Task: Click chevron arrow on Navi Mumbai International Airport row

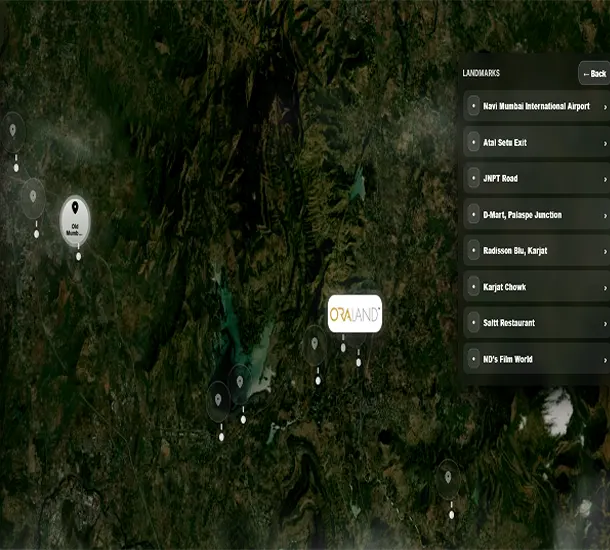Action: pyautogui.click(x=605, y=107)
